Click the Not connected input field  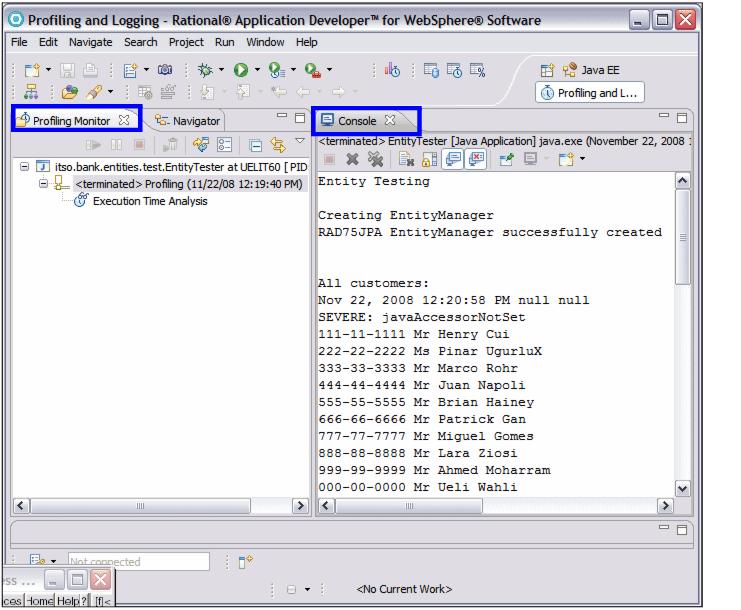[138, 562]
